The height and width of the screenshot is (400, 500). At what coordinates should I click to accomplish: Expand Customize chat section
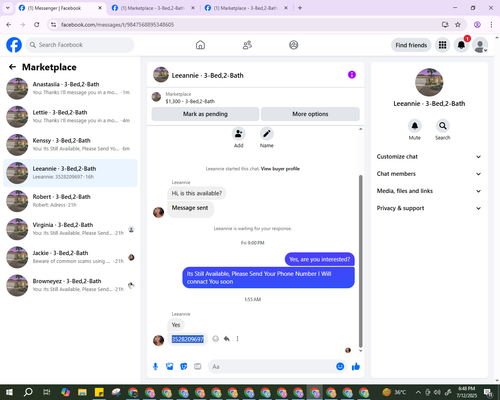pos(429,157)
